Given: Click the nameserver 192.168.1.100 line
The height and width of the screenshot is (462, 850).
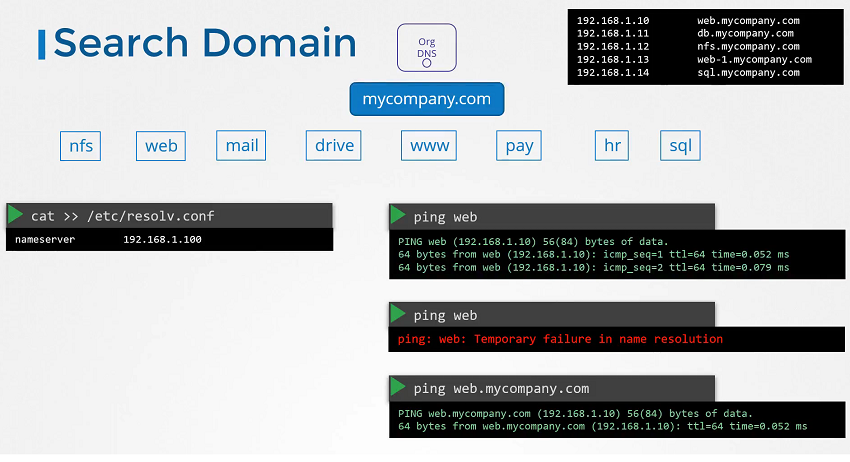Looking at the screenshot, I should (108, 240).
